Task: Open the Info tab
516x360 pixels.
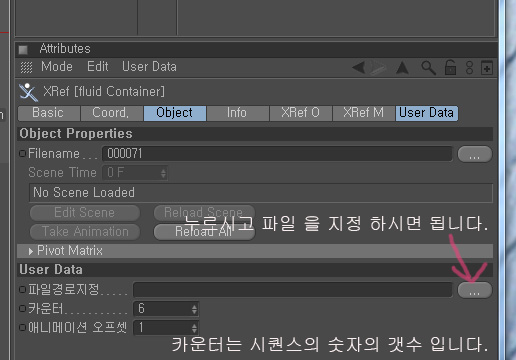Action: click(238, 113)
